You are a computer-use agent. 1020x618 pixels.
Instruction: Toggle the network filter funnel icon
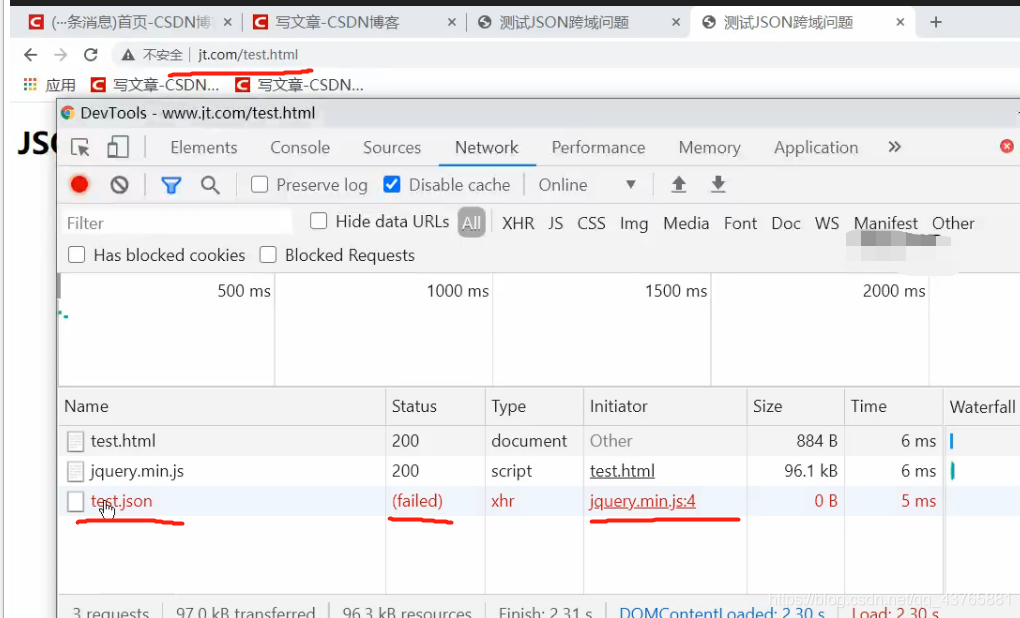pos(171,185)
